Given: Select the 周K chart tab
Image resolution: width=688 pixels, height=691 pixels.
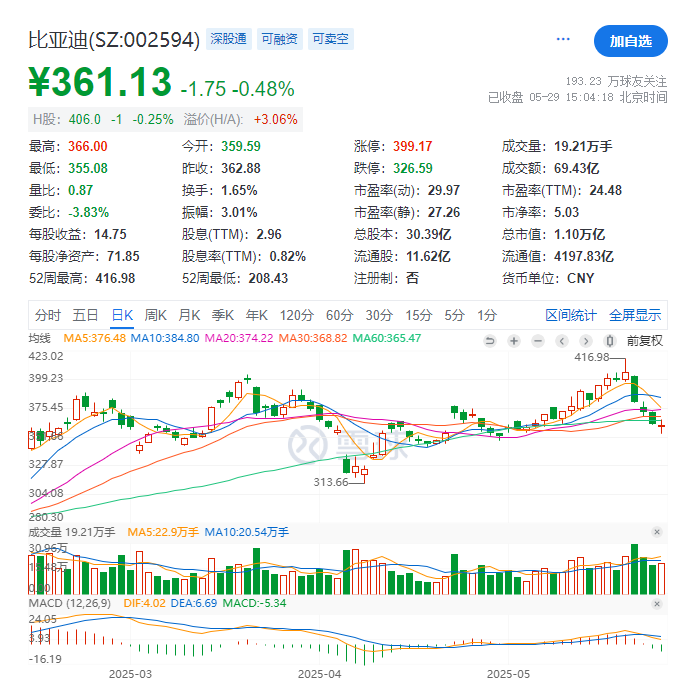Looking at the screenshot, I should pos(156,315).
